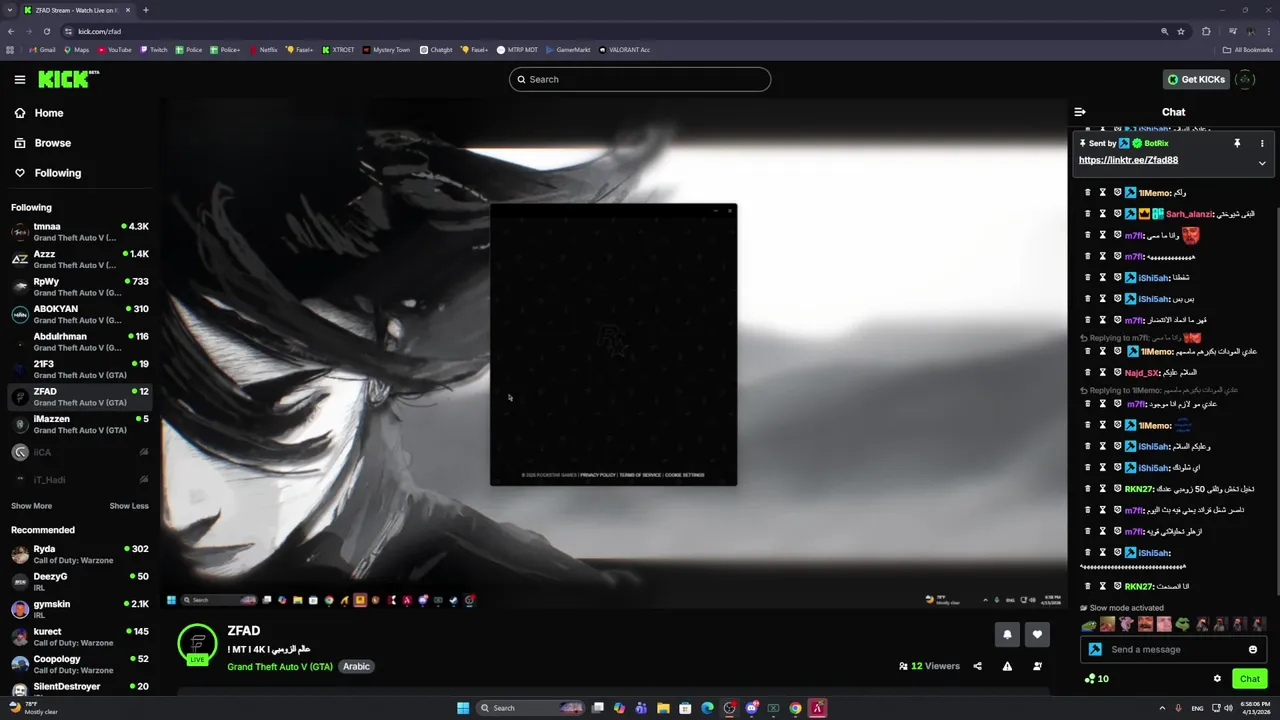Delete 1lMemo's first message with trash icon
The image size is (1280, 720).
(1088, 192)
